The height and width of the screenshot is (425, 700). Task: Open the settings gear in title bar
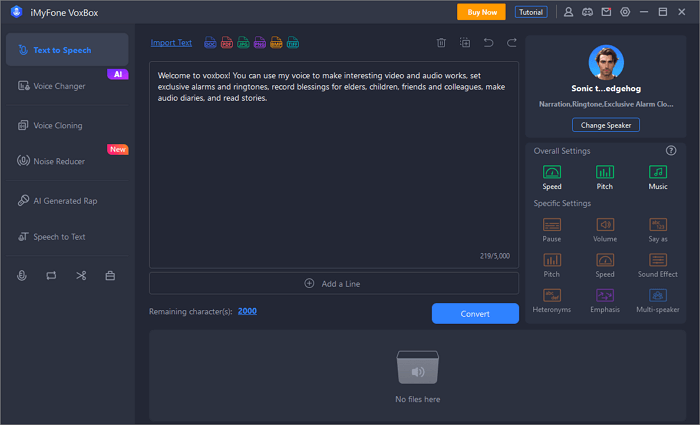pyautogui.click(x=625, y=12)
